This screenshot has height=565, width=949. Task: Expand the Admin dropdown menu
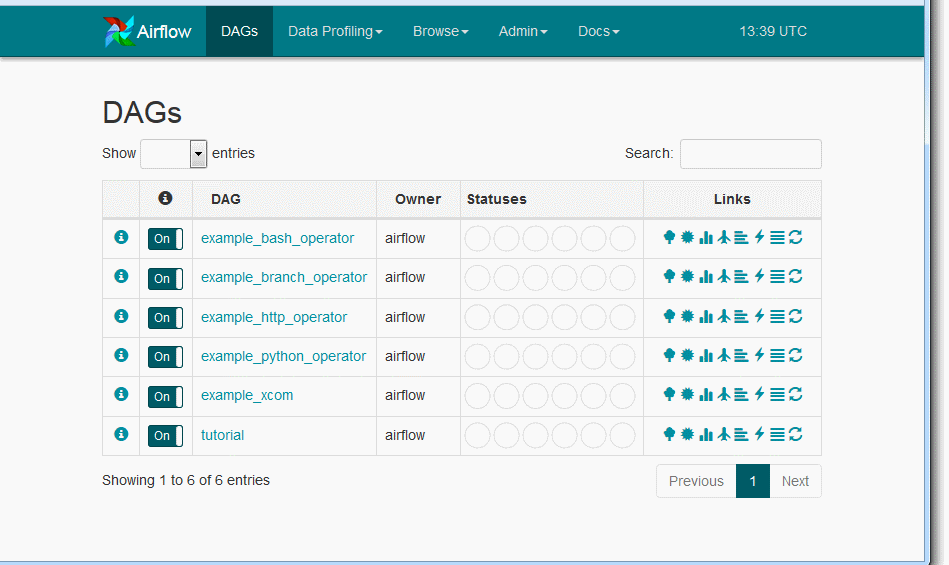[522, 31]
